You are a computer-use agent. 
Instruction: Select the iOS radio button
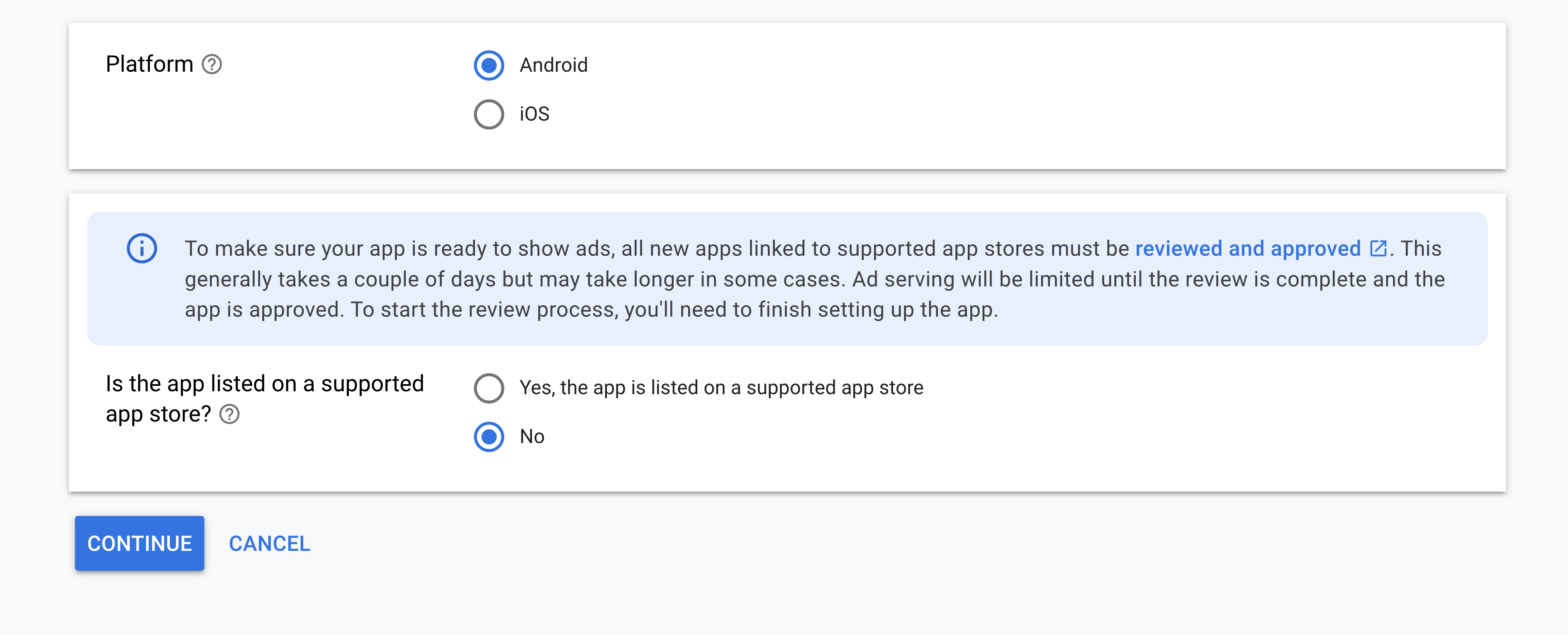tap(489, 114)
